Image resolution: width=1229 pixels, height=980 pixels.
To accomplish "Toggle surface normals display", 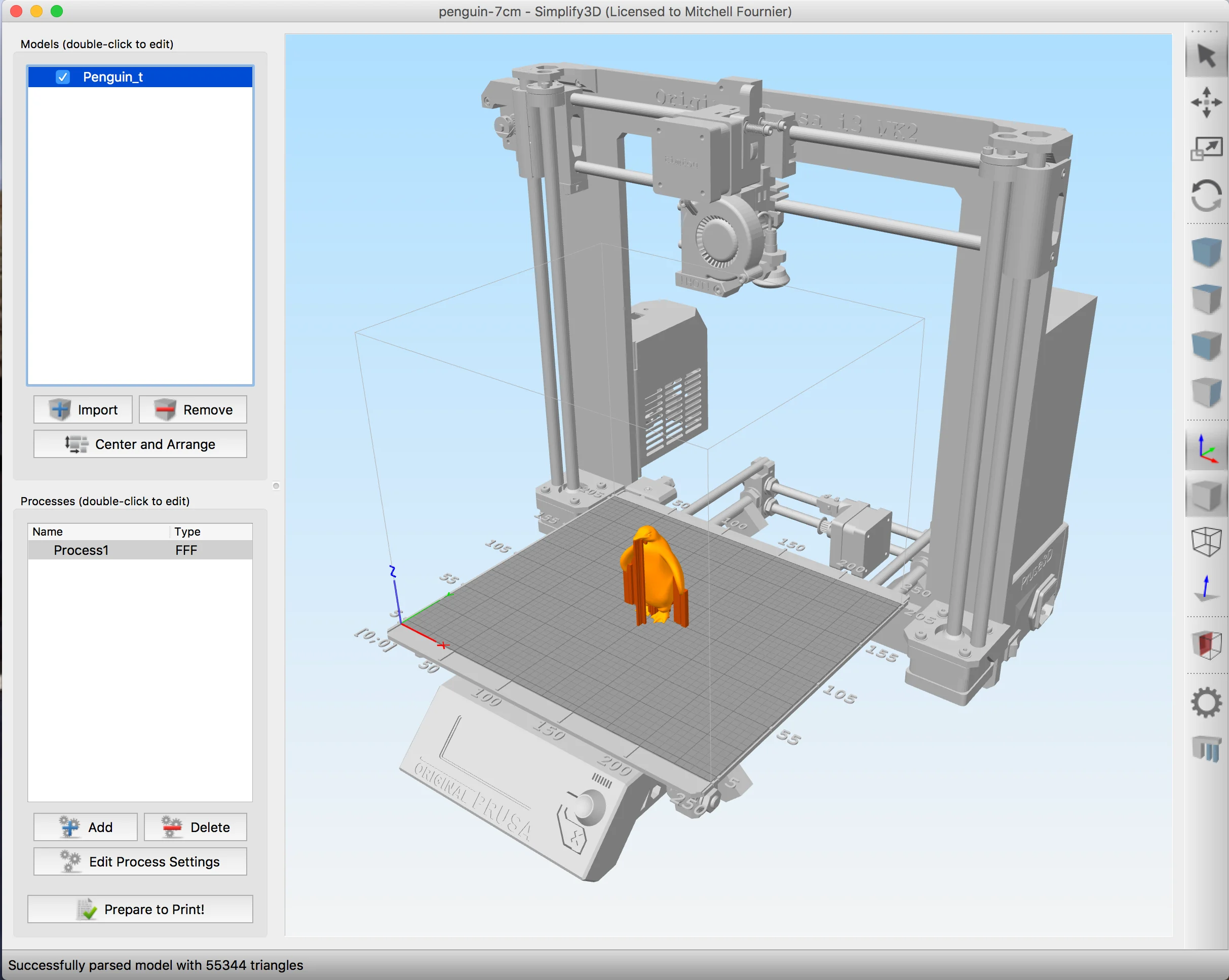I will click(x=1206, y=588).
